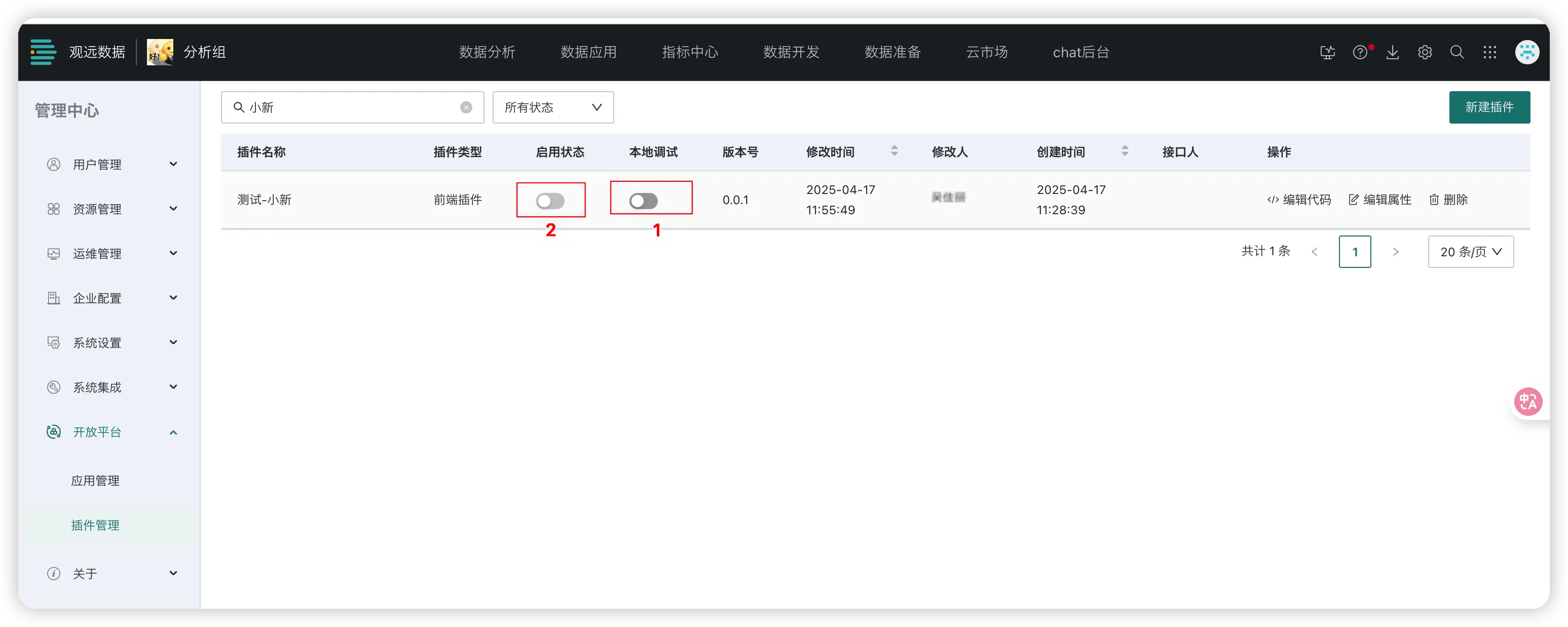Image resolution: width=1568 pixels, height=627 pixels.
Task: Open the screen monitor icon in header
Action: point(1328,52)
